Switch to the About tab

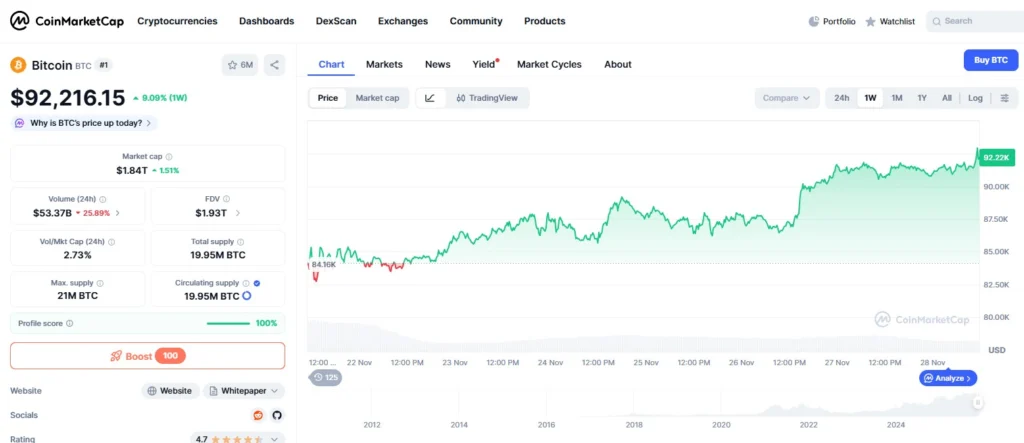pos(618,64)
